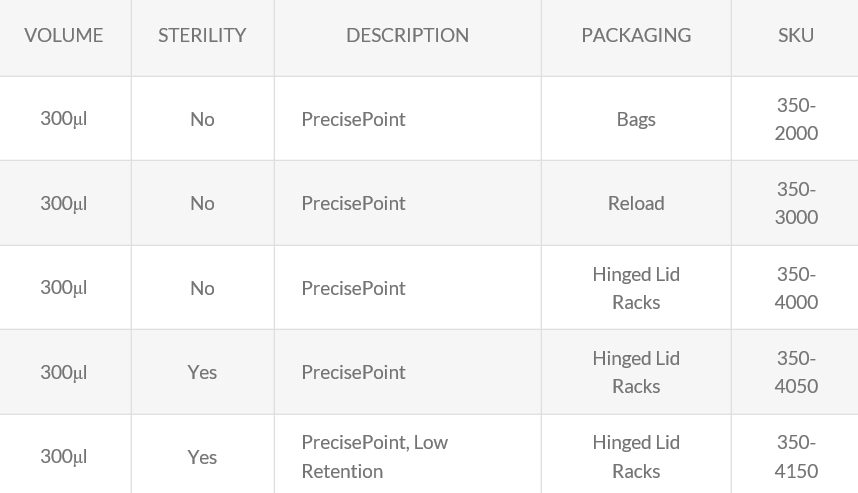The image size is (858, 493).
Task: Select Hinged Lid Racks in the 350-4050 row
Action: [x=636, y=372]
